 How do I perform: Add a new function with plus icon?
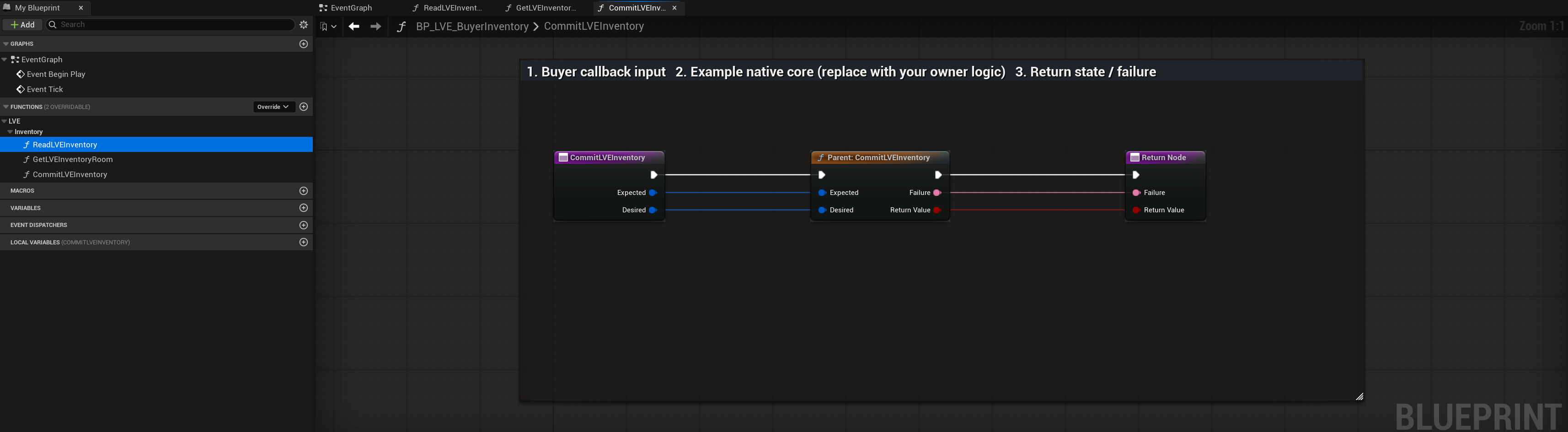(x=304, y=107)
